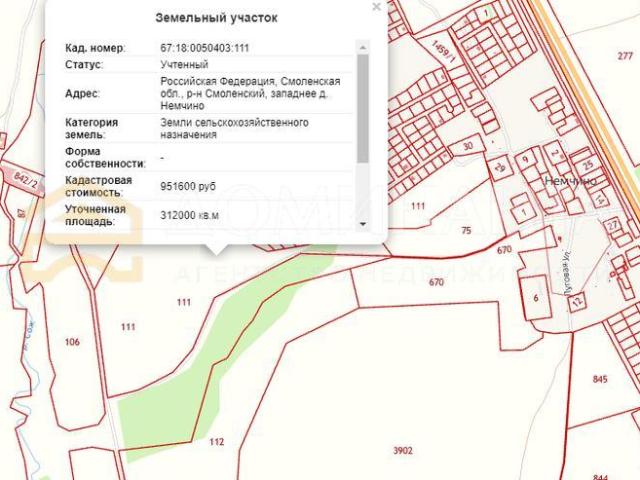Screen dimensions: 640x480
Task: Click the Кадастровая стоимость label
Action: (x=98, y=187)
